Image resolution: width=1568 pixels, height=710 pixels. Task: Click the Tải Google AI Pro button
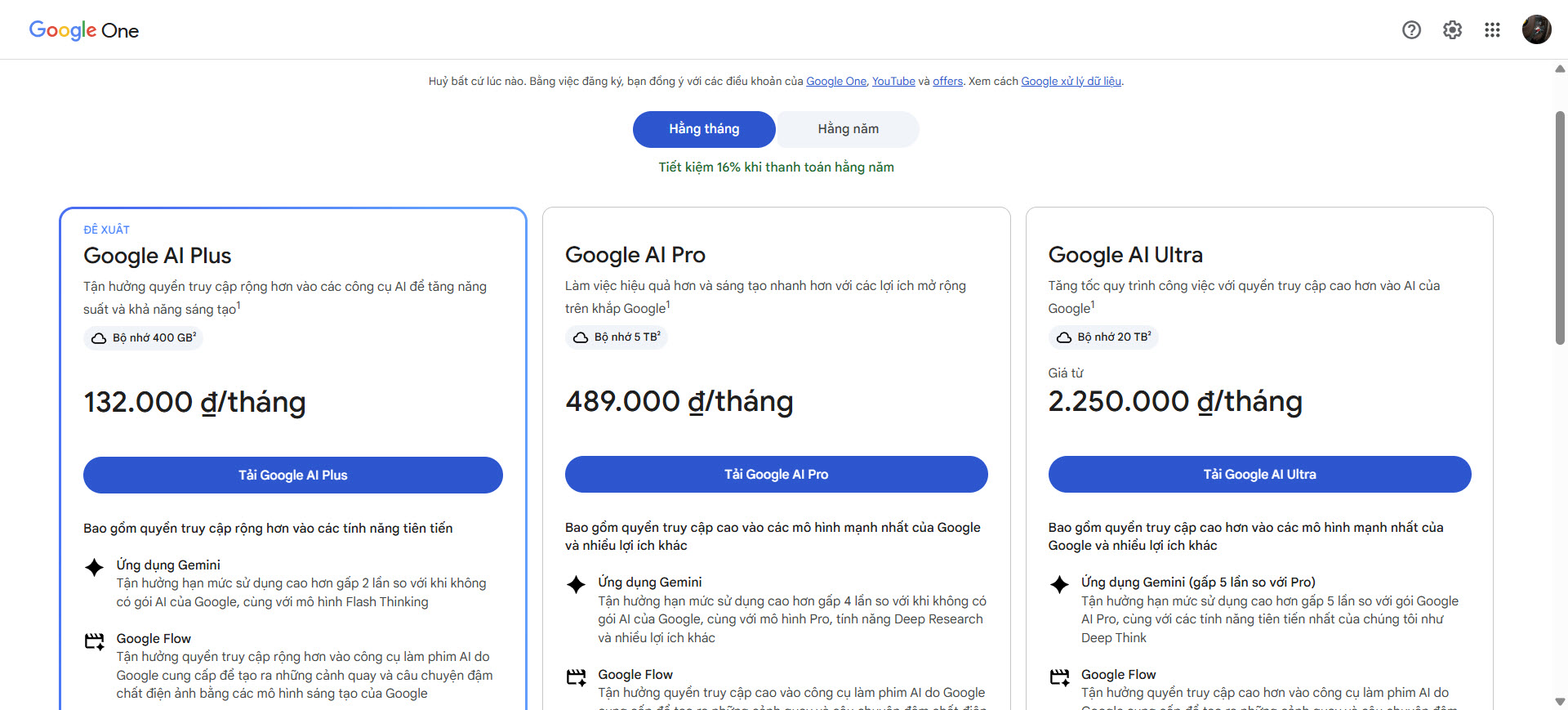[777, 474]
